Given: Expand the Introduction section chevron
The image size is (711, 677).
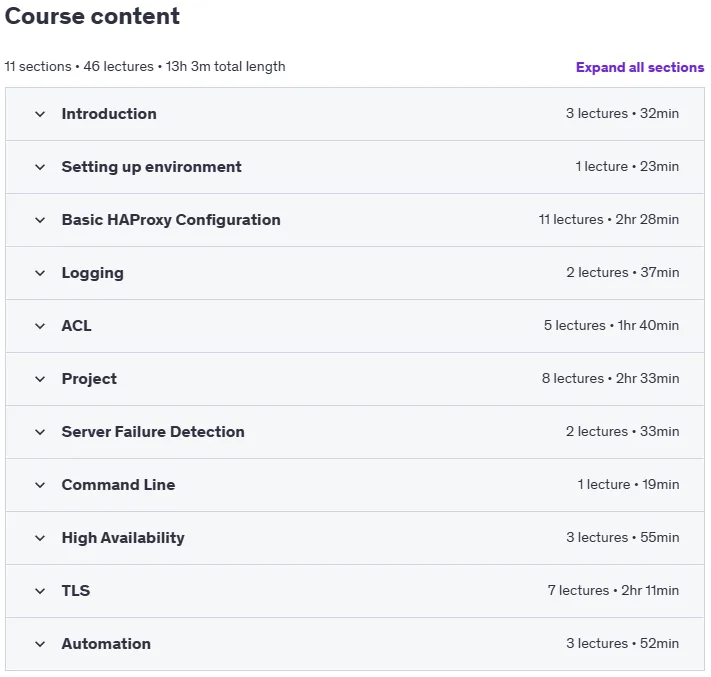Looking at the screenshot, I should pos(40,114).
